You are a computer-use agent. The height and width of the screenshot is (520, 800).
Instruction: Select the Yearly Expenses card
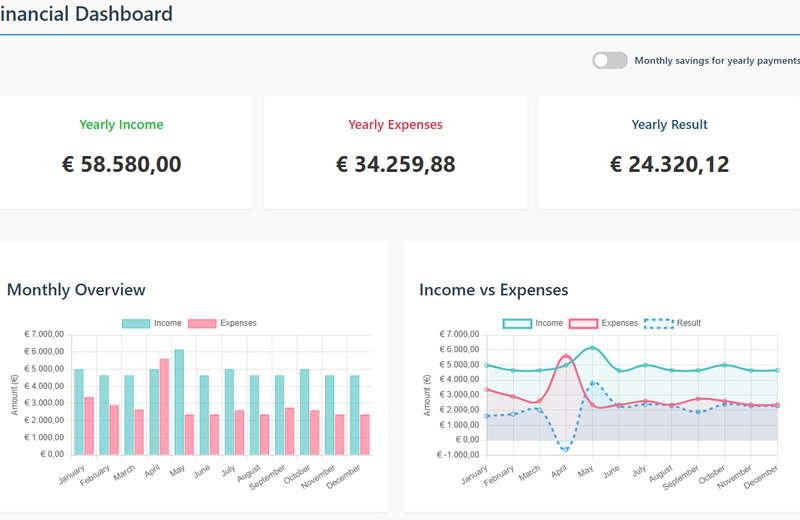pos(395,153)
